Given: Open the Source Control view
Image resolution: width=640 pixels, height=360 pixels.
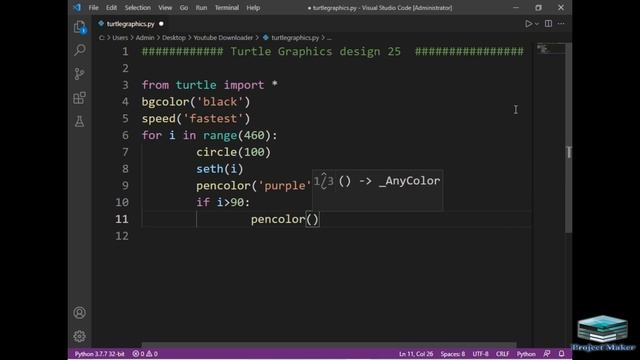Looking at the screenshot, I should (x=80, y=74).
